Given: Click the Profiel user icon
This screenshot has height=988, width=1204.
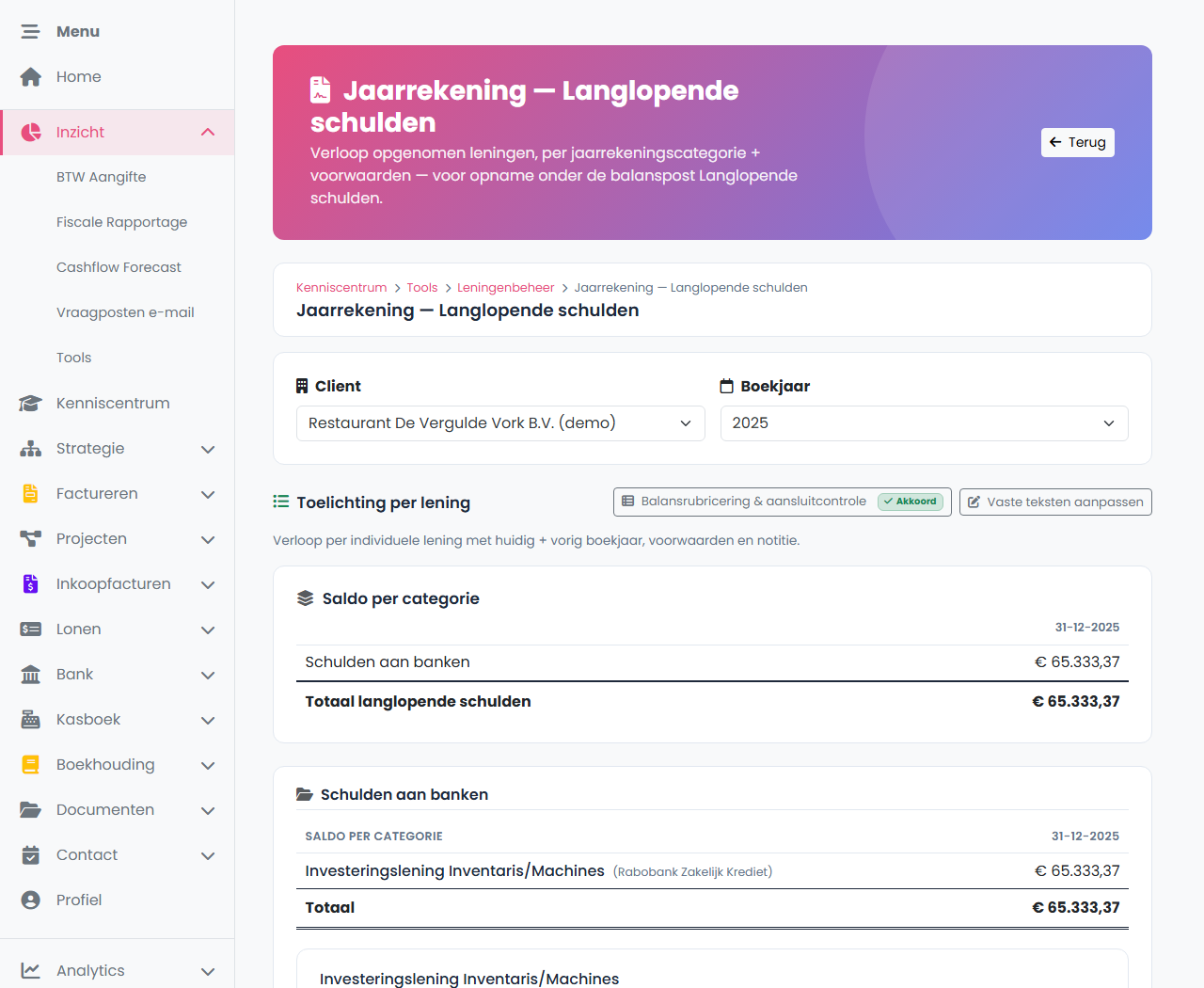Looking at the screenshot, I should tap(31, 900).
